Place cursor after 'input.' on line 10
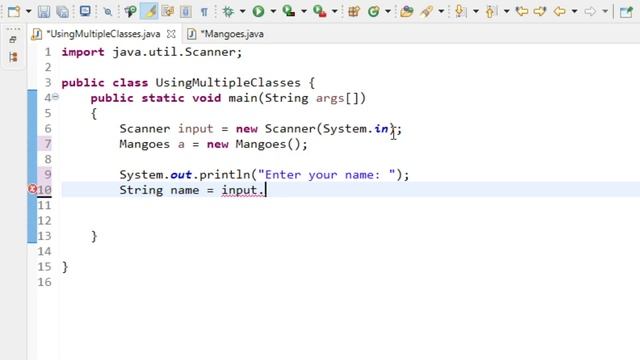The image size is (640, 360). 266,190
